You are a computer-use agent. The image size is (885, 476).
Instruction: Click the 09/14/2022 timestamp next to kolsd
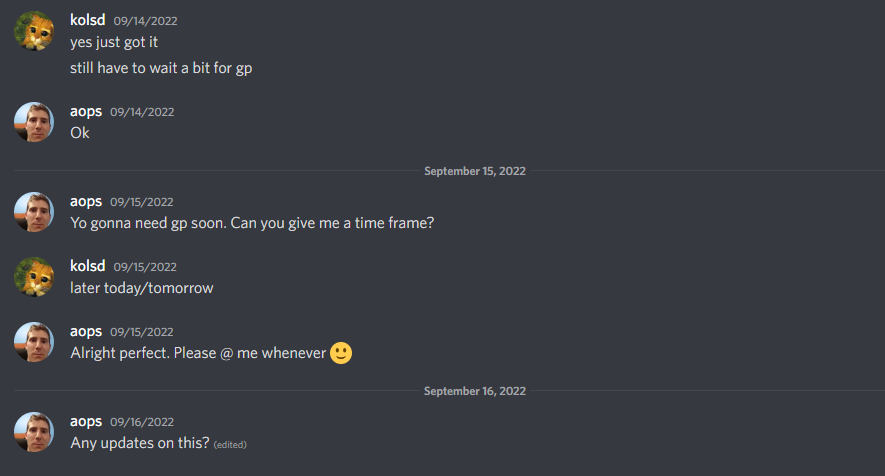(145, 21)
